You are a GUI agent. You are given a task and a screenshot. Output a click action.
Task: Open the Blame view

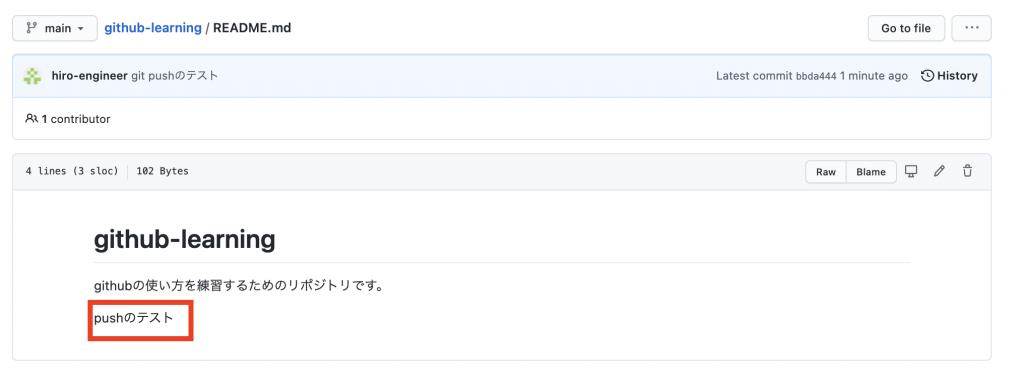(871, 172)
